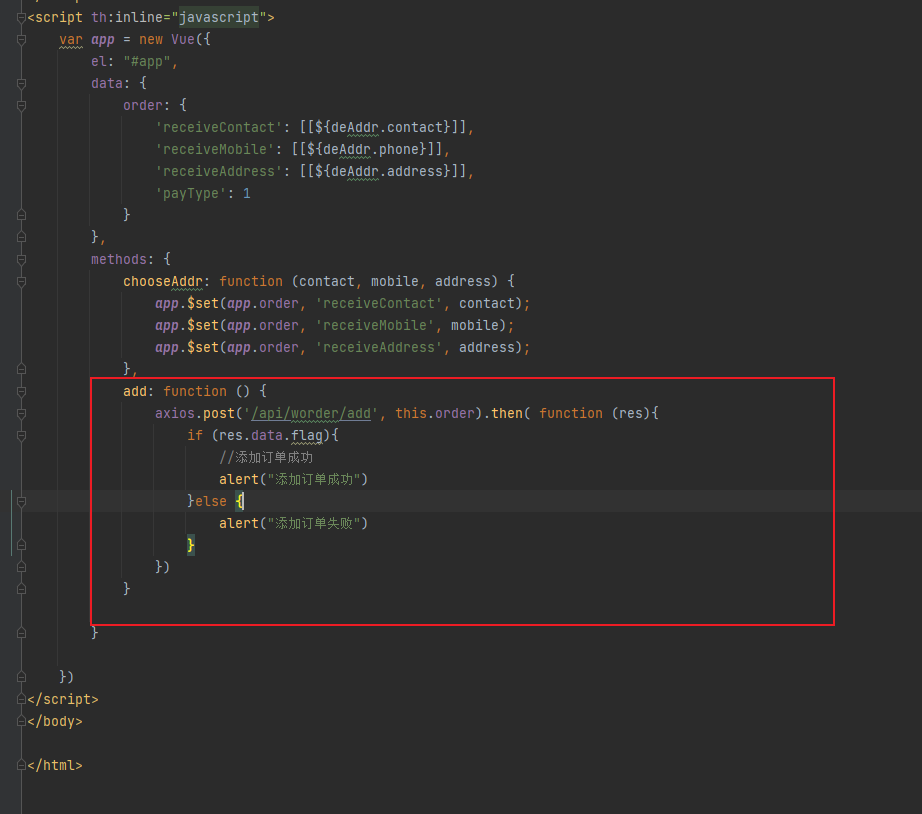Collapse fold marker on 'data: {' line
Image resolution: width=922 pixels, height=814 pixels.
click(21, 84)
